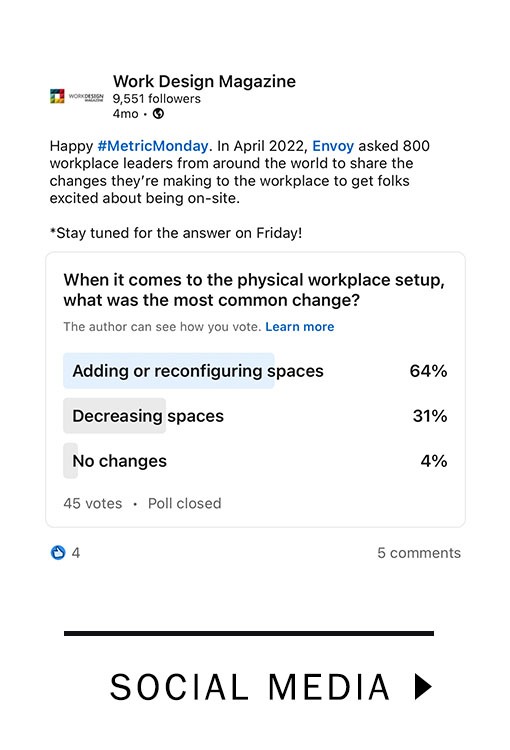The height and width of the screenshot is (750, 510).
Task: Click the blue 64% poll progress bar
Action: click(168, 371)
